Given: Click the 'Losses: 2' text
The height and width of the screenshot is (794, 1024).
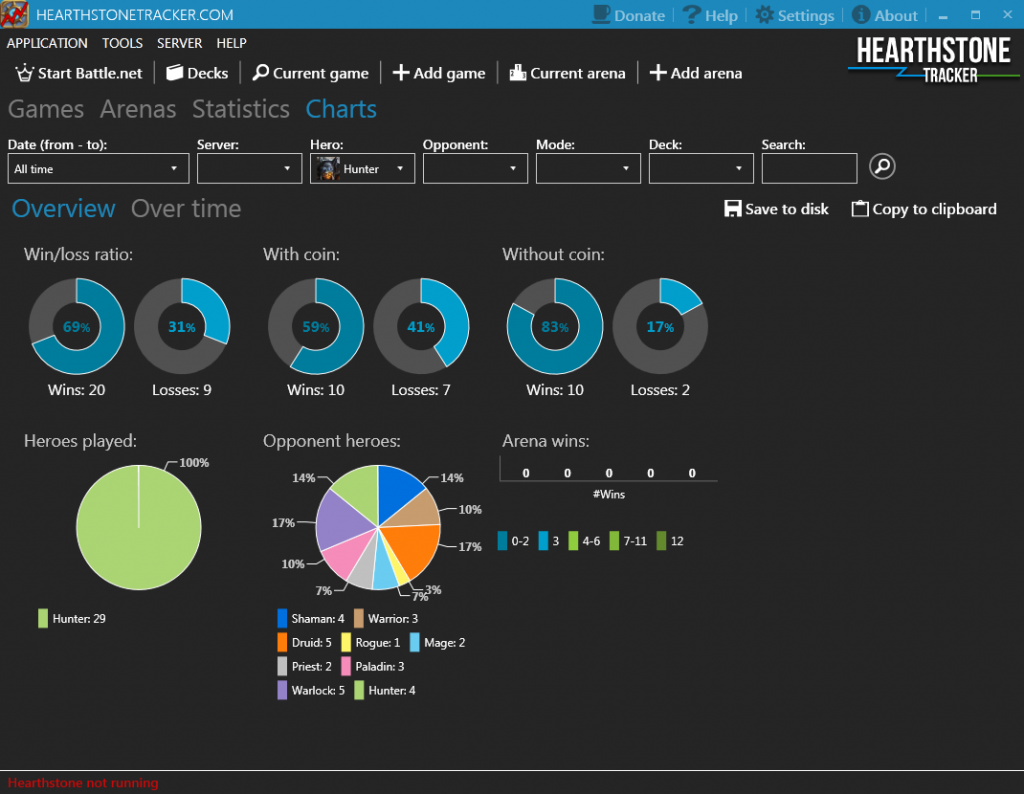Looking at the screenshot, I should pos(660,390).
